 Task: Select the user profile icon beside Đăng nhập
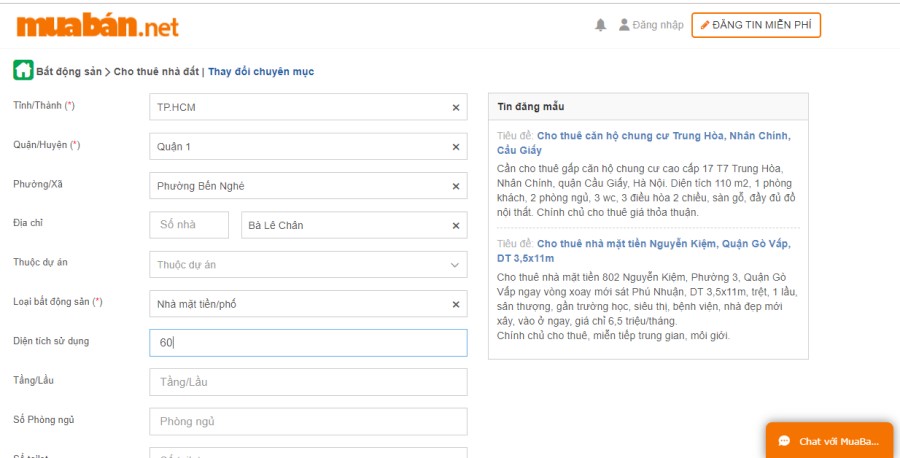click(x=624, y=25)
